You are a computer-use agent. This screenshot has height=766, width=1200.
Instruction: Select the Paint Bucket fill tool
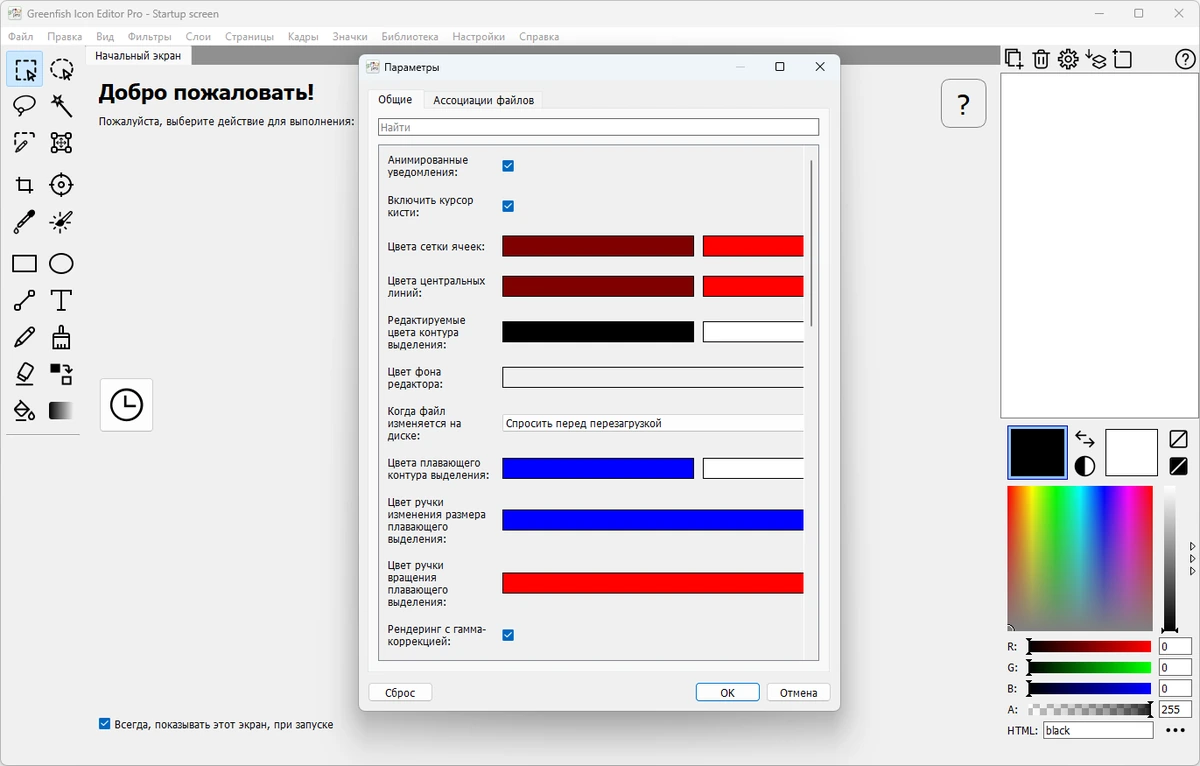click(x=25, y=410)
